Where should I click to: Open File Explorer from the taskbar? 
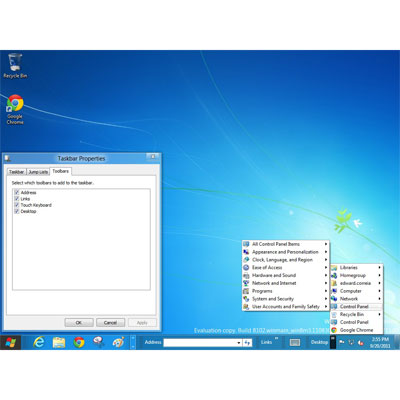(59, 342)
